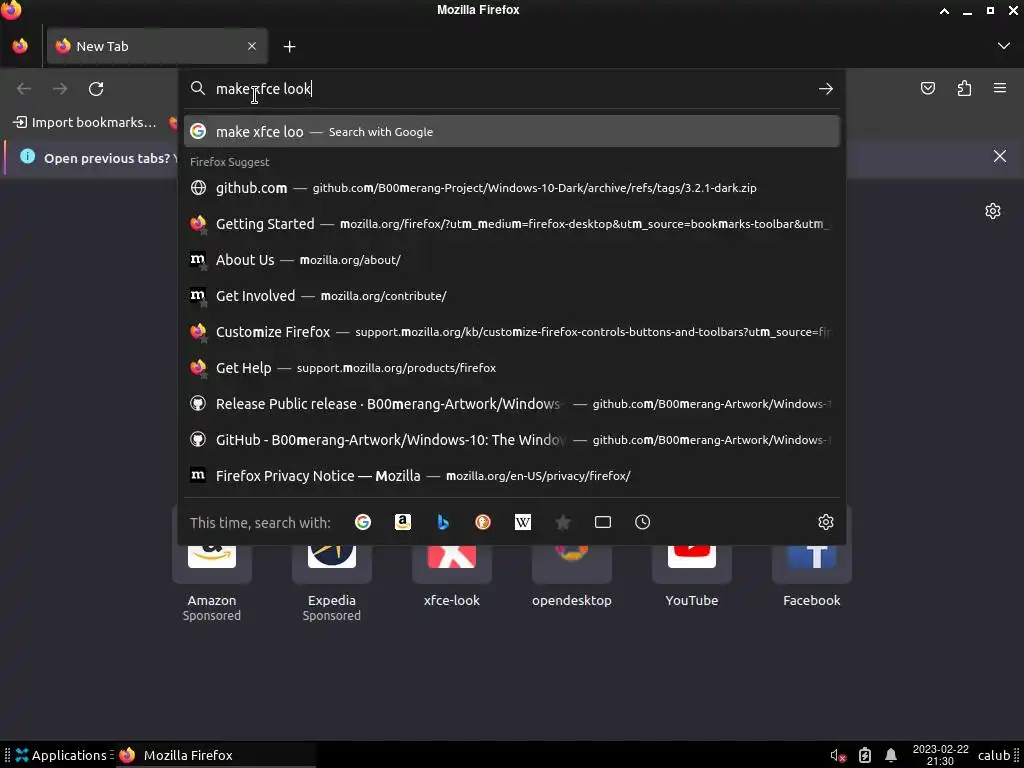Select the Customize Firefox suggestion
Screen dimensions: 1024x768
coord(511,332)
